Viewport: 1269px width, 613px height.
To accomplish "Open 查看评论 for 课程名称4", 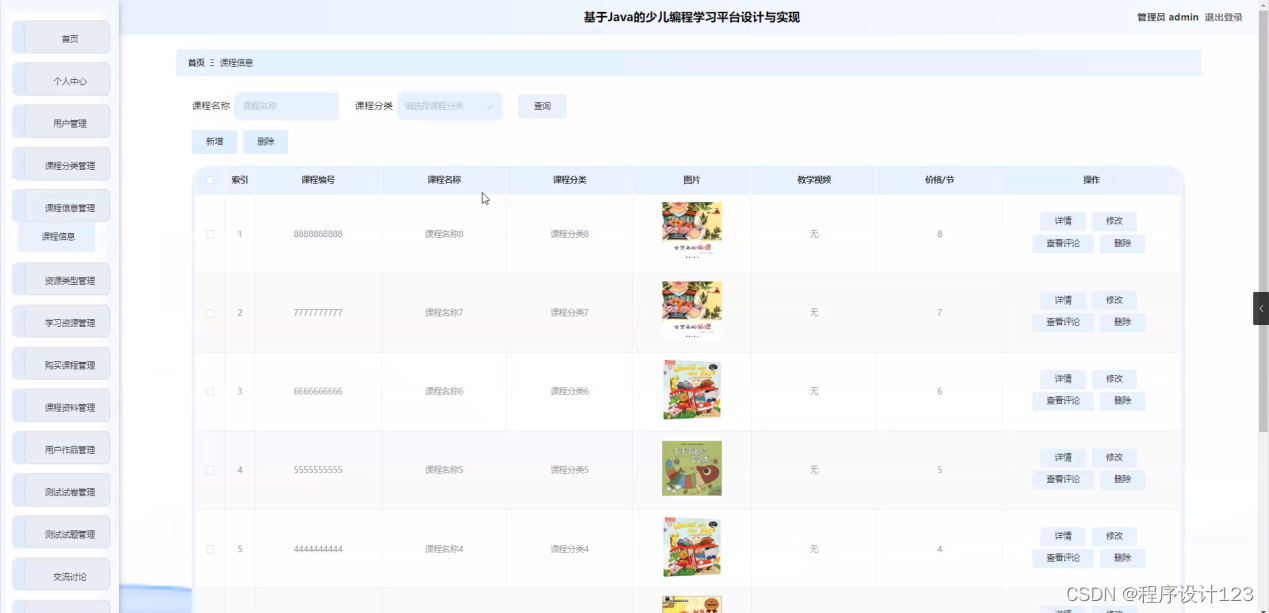I will click(1063, 558).
